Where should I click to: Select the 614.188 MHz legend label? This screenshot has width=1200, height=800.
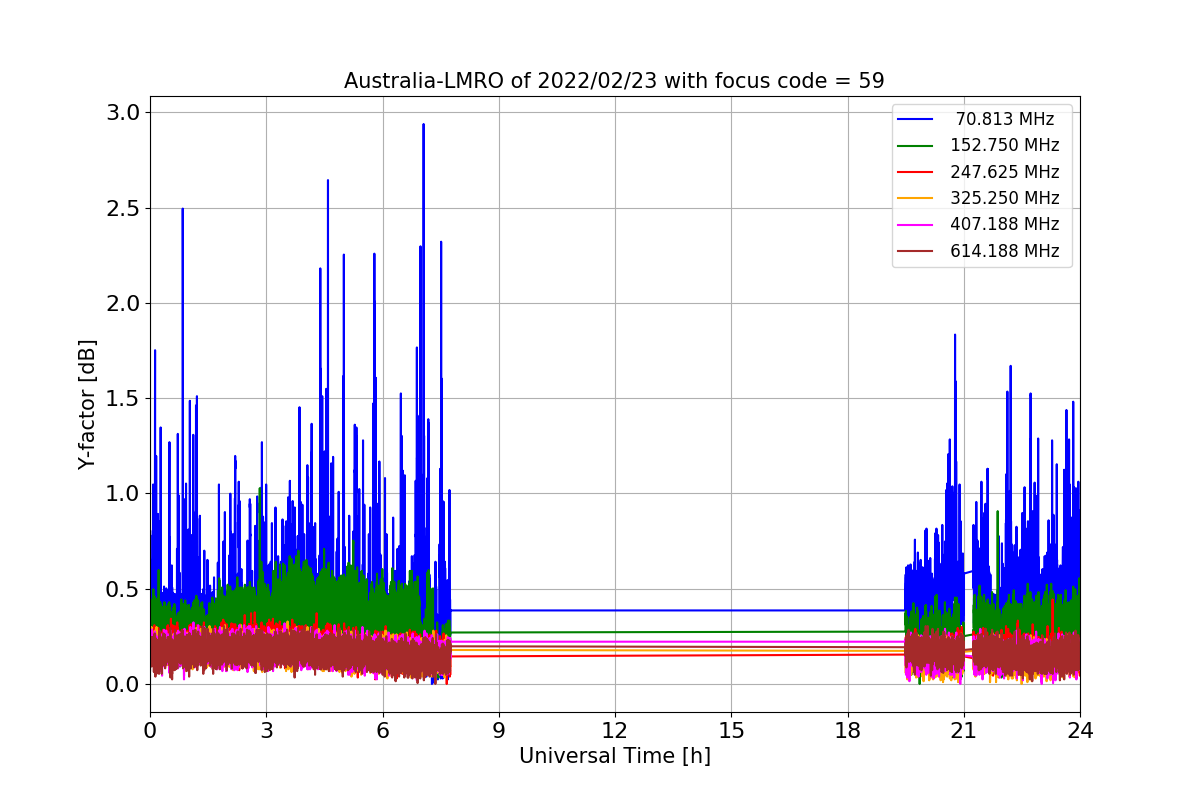(x=1004, y=251)
